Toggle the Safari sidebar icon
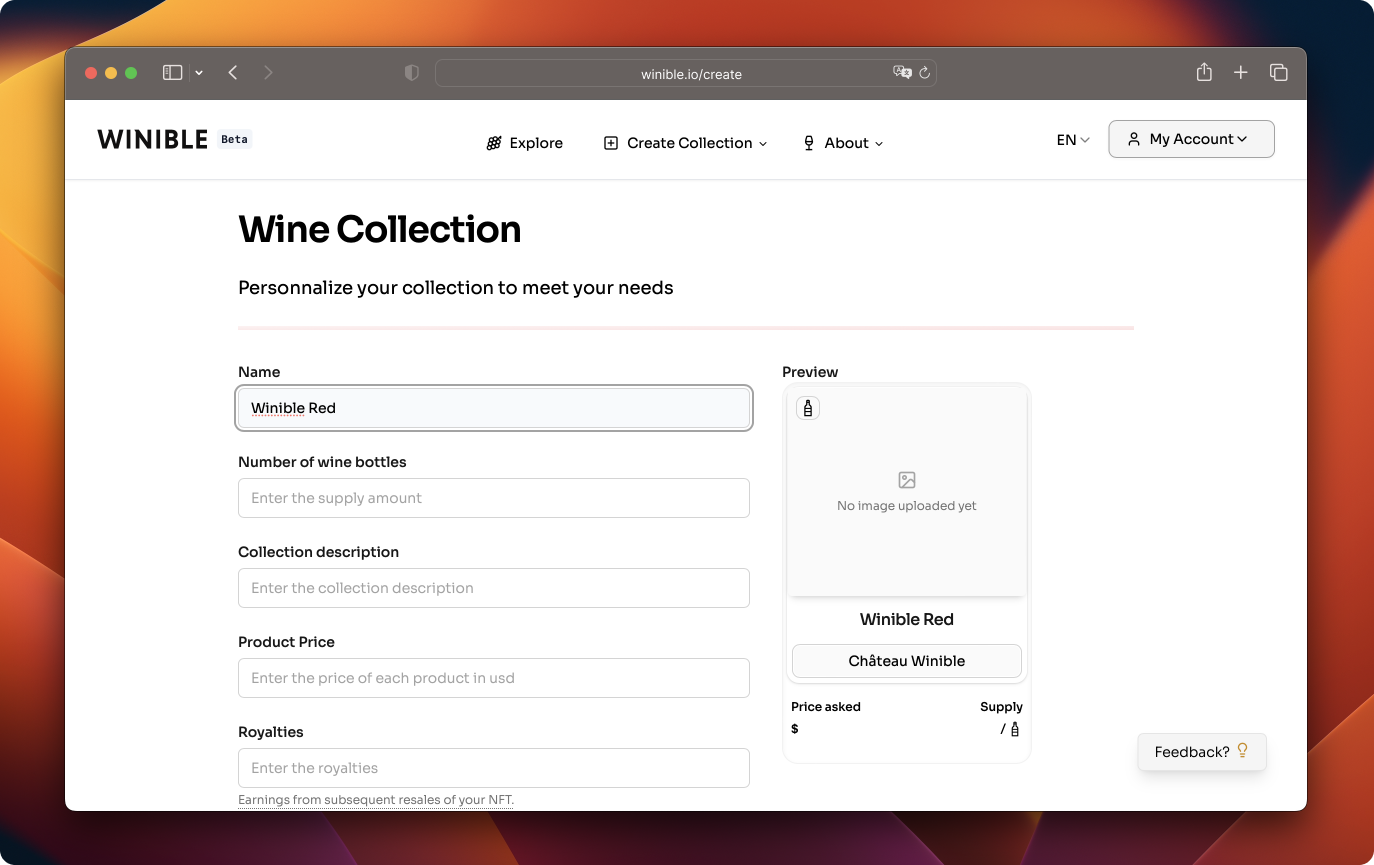This screenshot has height=865, width=1374. (173, 73)
